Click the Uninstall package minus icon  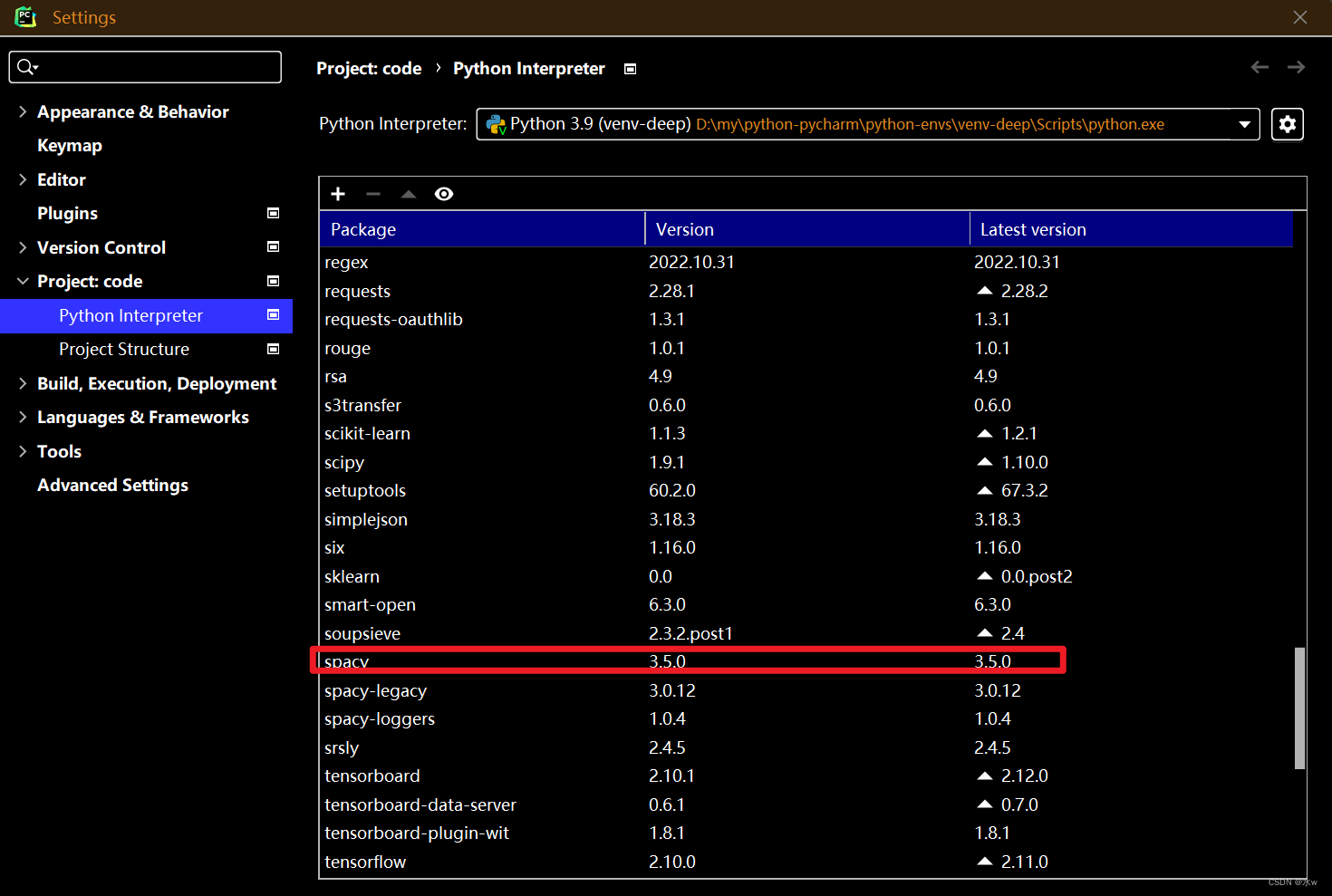coord(372,193)
